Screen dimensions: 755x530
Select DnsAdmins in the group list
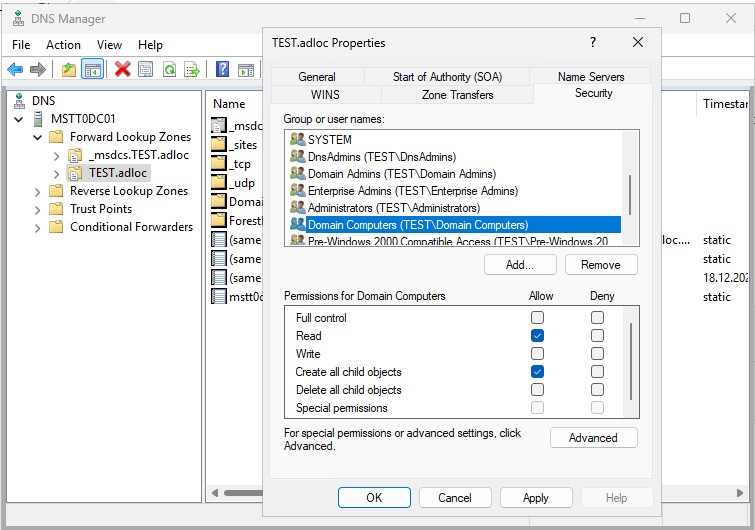click(x=381, y=157)
